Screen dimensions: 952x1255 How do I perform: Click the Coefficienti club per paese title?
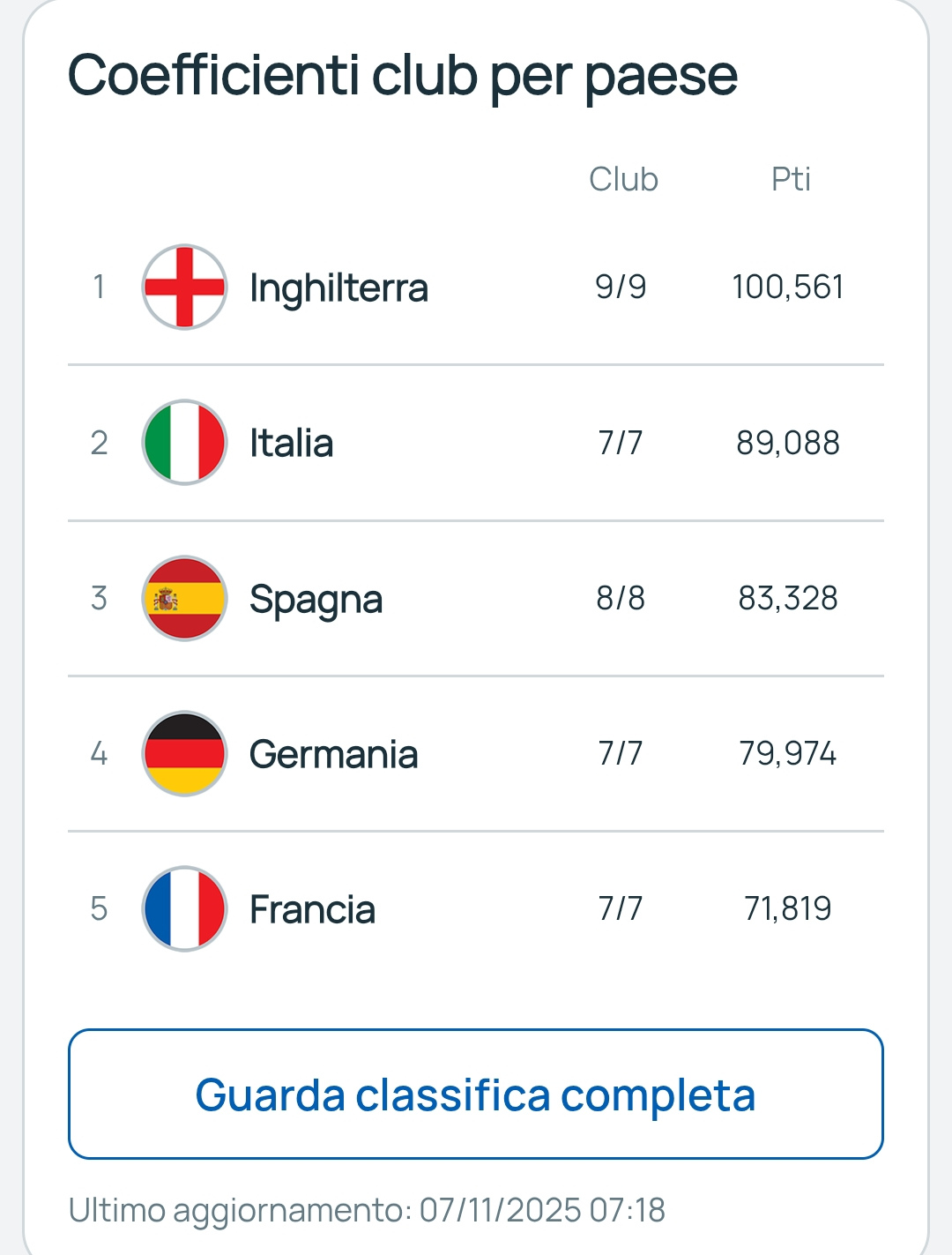coord(402,76)
